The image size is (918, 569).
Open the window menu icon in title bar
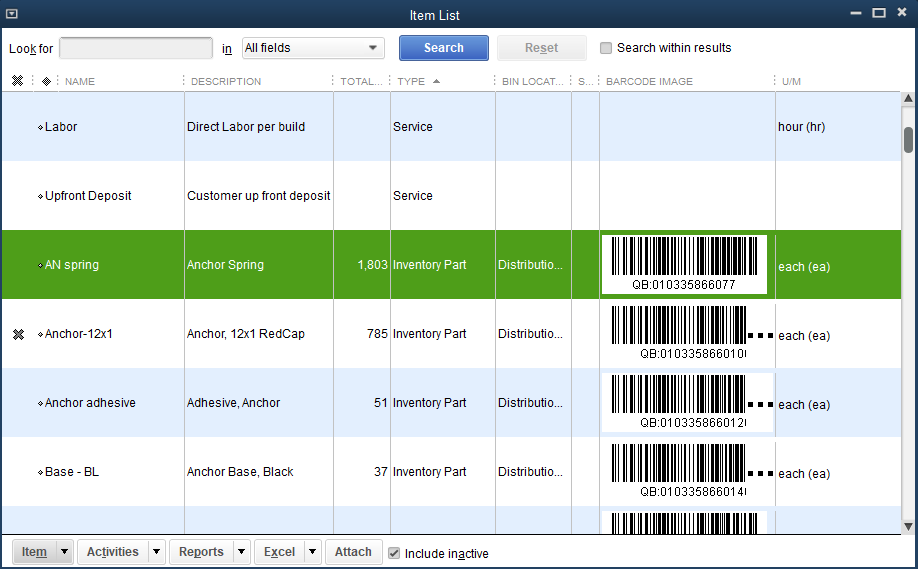coord(11,14)
